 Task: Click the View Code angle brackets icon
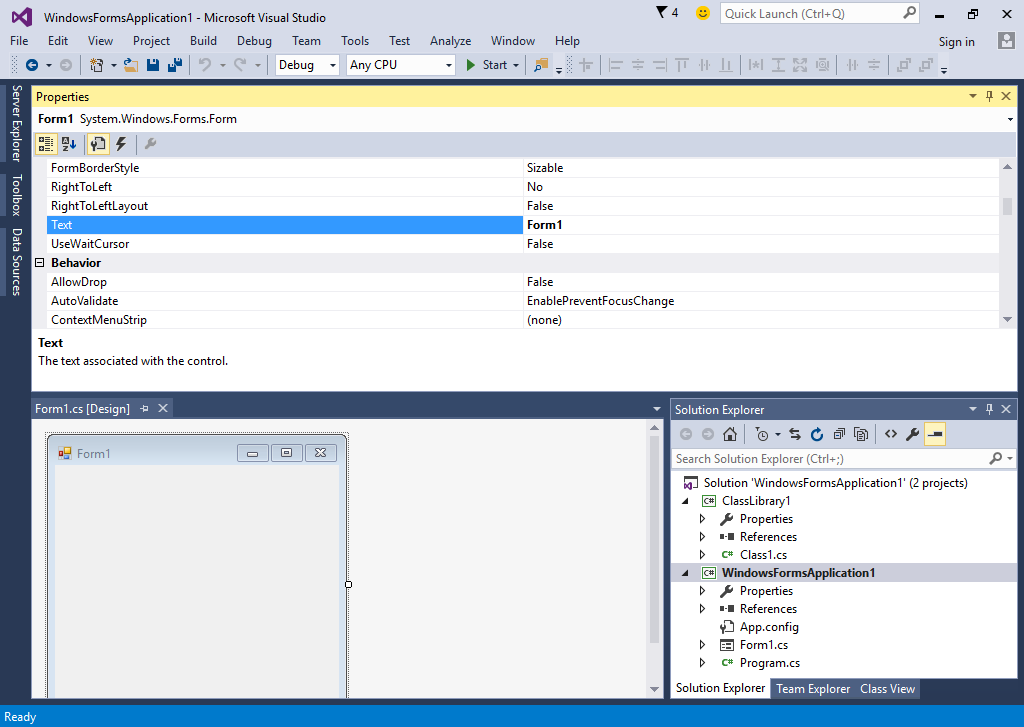891,434
